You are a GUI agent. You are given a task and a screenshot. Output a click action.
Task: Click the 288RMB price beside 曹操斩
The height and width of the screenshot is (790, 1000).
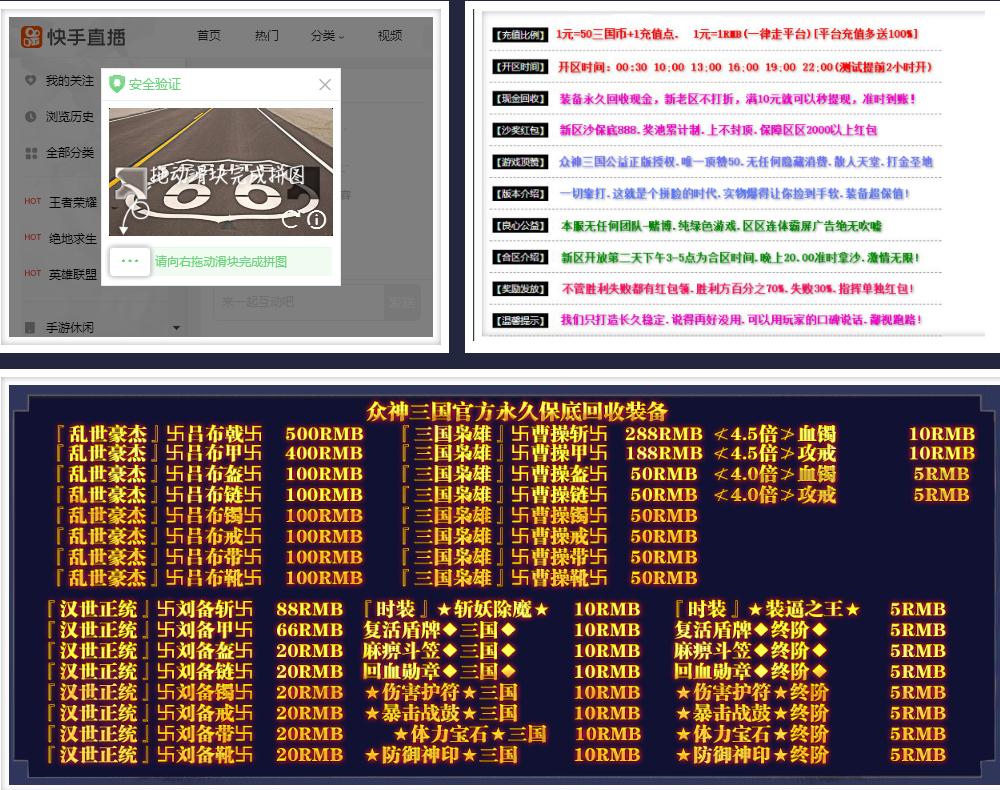tap(663, 434)
